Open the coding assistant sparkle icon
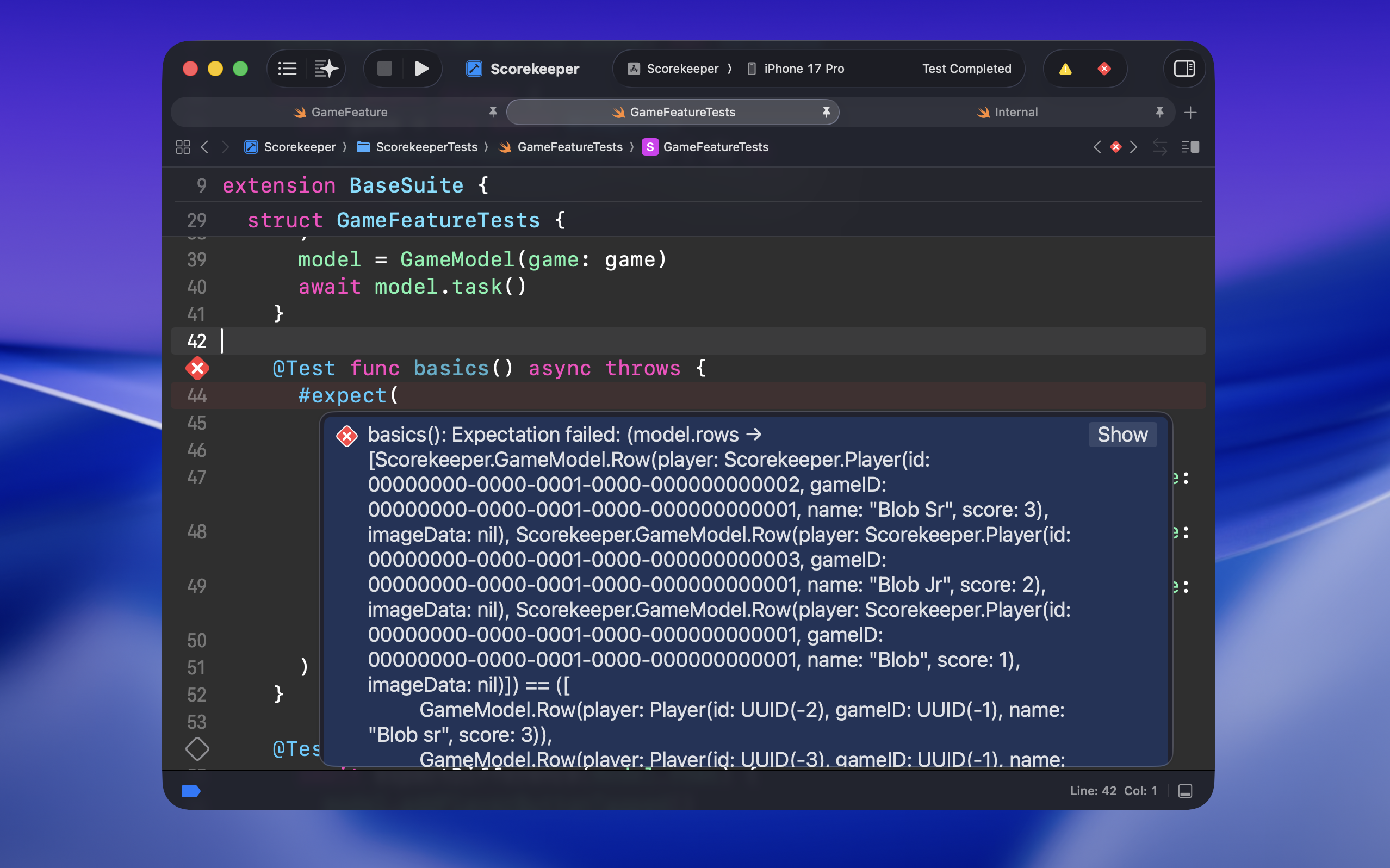The image size is (1390, 868). (x=326, y=69)
